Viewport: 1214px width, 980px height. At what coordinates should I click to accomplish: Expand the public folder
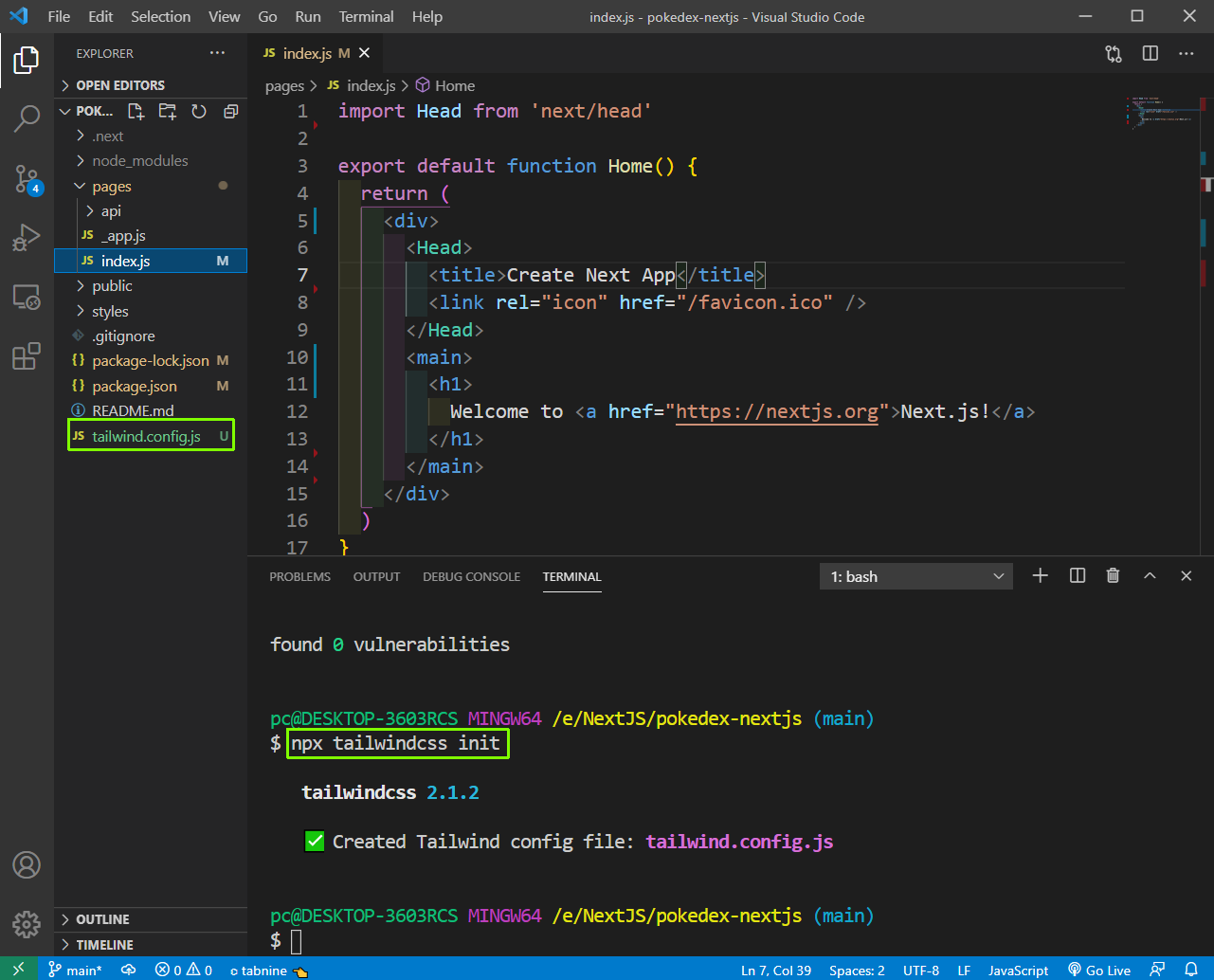click(151, 285)
